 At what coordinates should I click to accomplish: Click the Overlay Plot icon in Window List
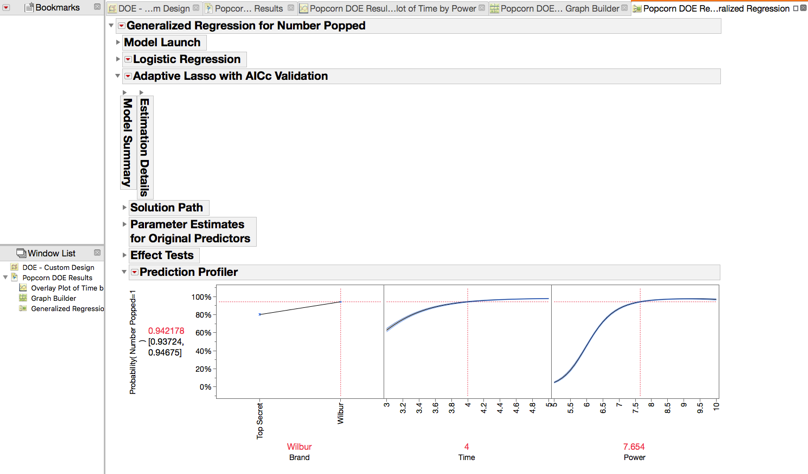(x=23, y=287)
